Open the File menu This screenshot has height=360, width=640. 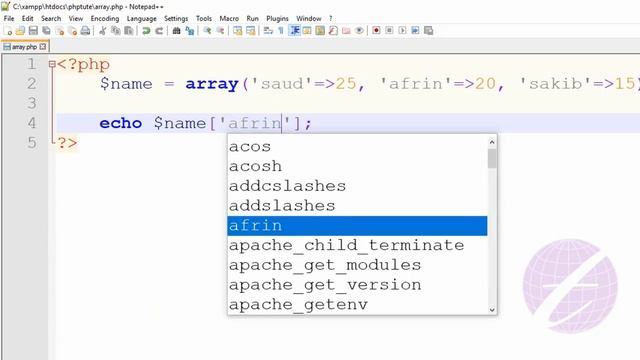pyautogui.click(x=9, y=18)
